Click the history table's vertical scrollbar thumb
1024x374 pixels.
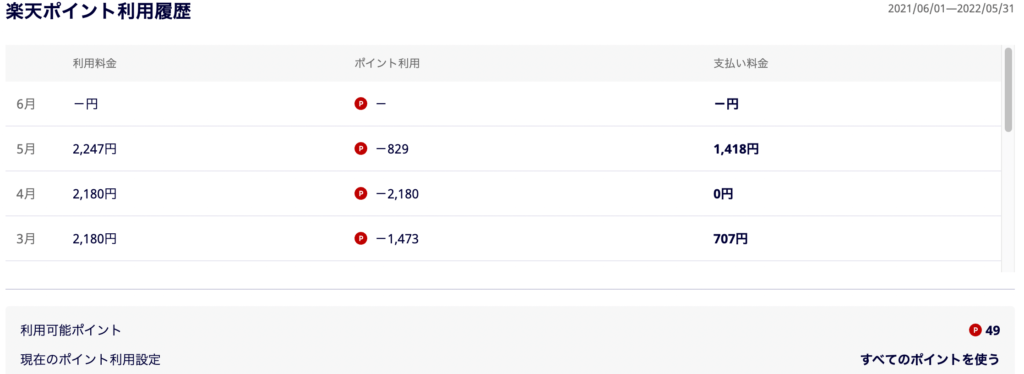1008,89
